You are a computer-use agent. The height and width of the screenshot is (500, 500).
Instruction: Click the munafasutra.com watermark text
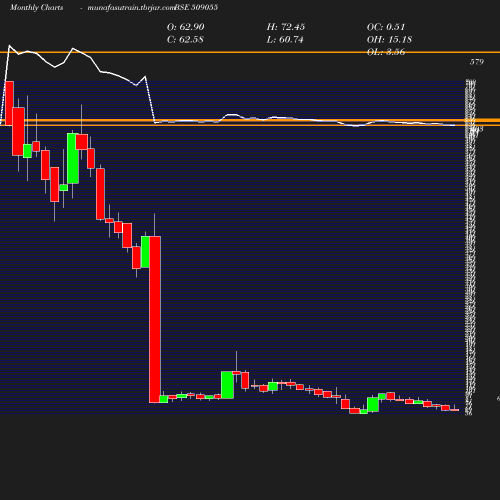(131, 7)
